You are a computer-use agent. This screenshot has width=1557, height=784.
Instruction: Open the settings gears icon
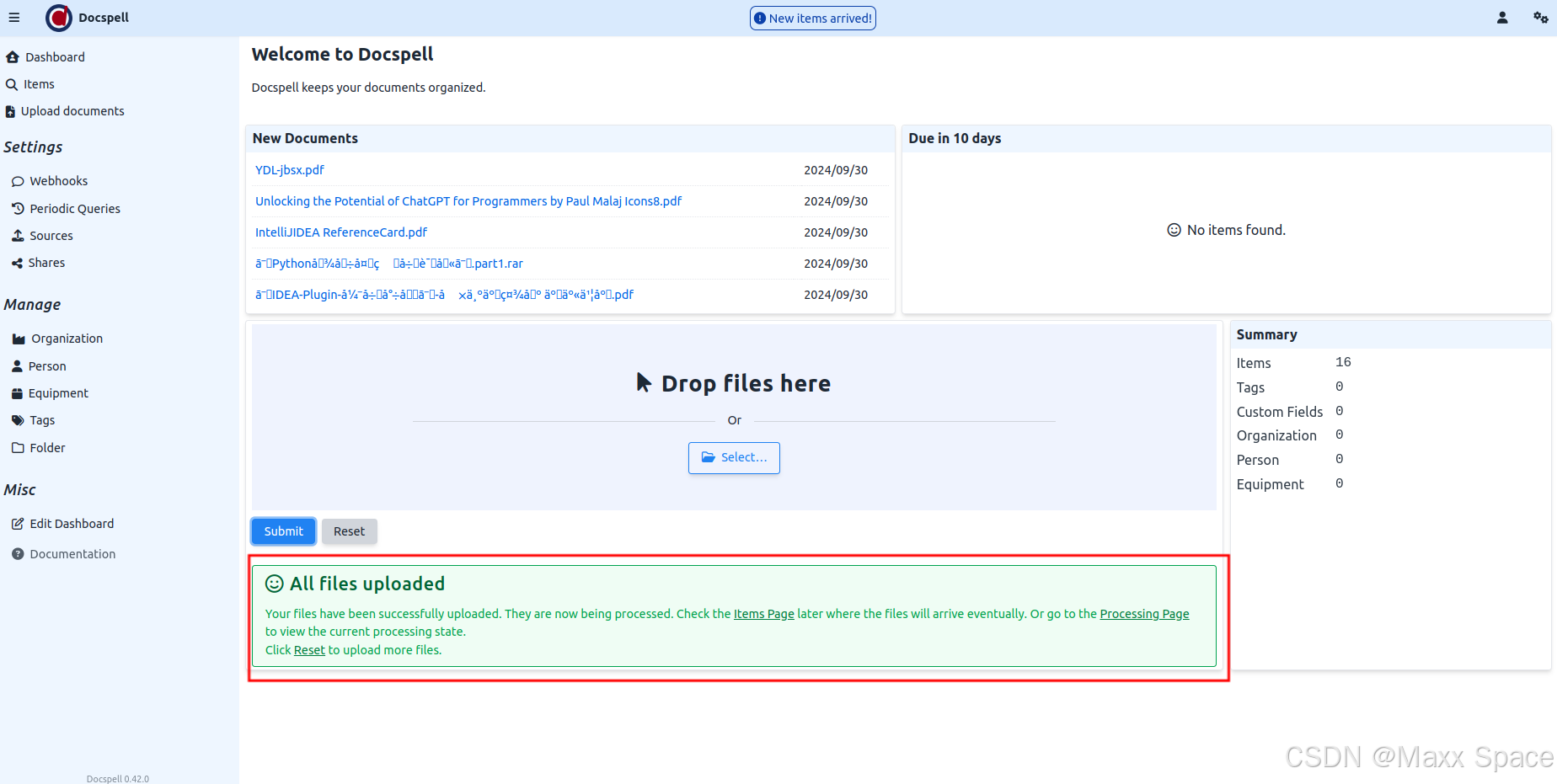(x=1541, y=18)
